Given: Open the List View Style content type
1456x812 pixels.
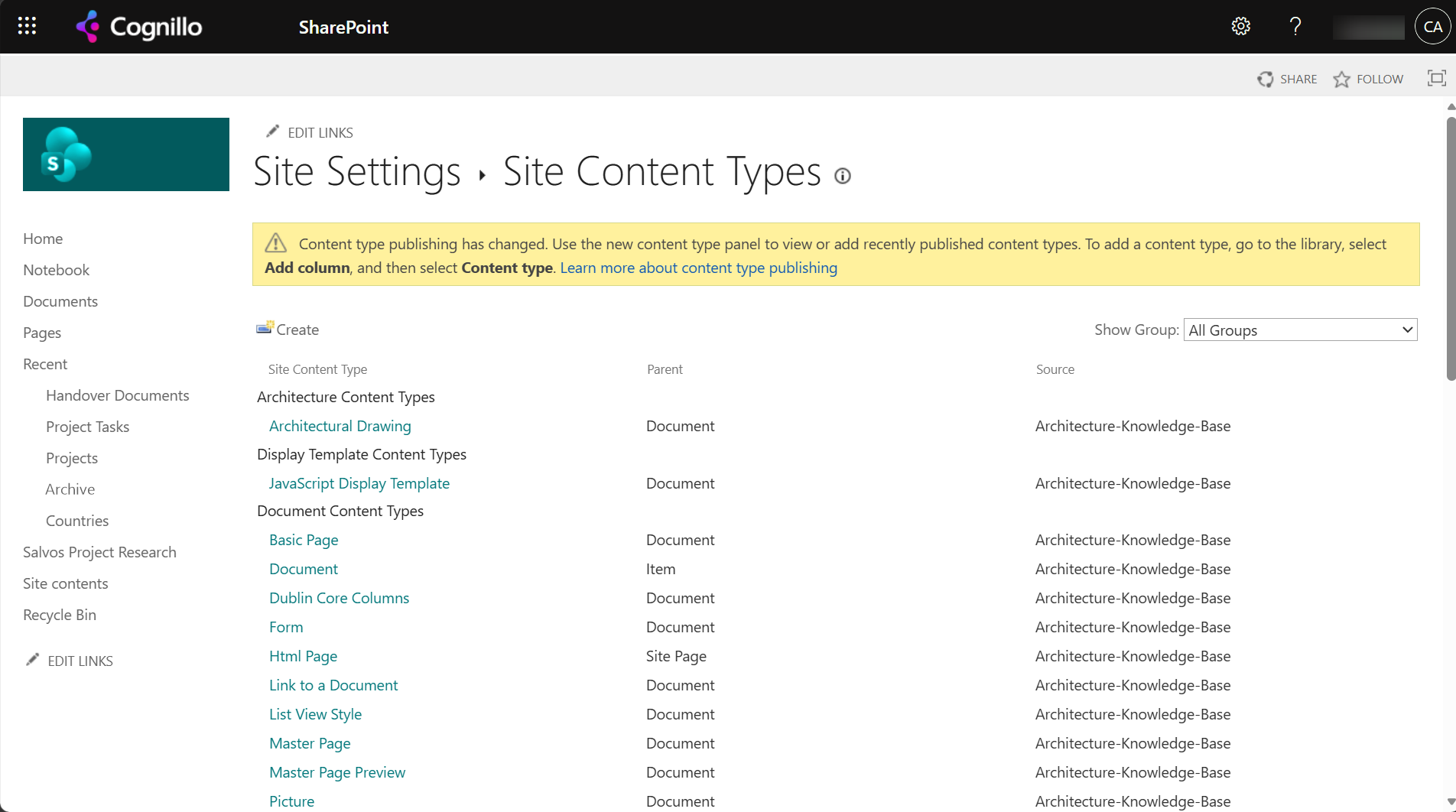Looking at the screenshot, I should tap(316, 714).
